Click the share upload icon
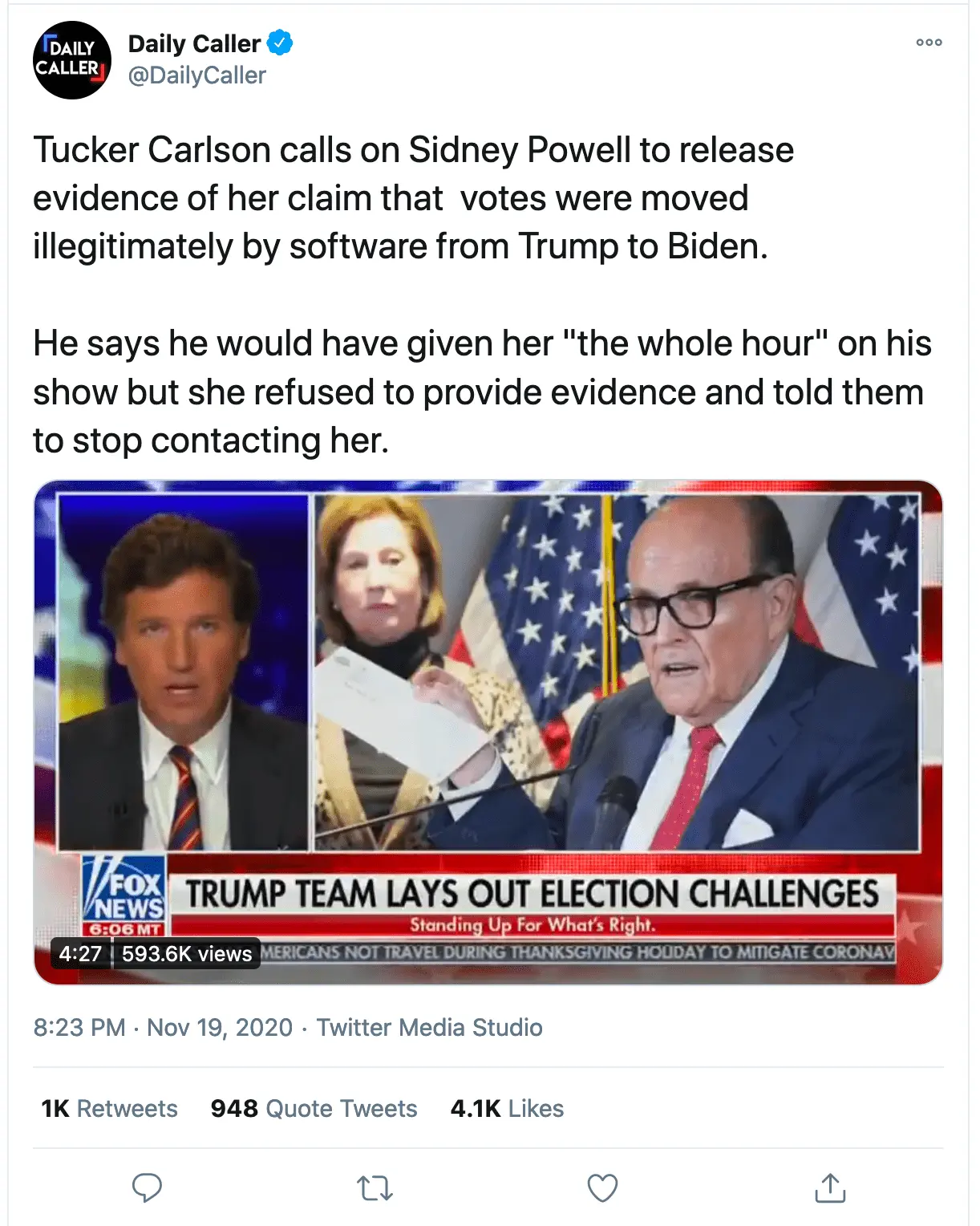 [x=830, y=1187]
